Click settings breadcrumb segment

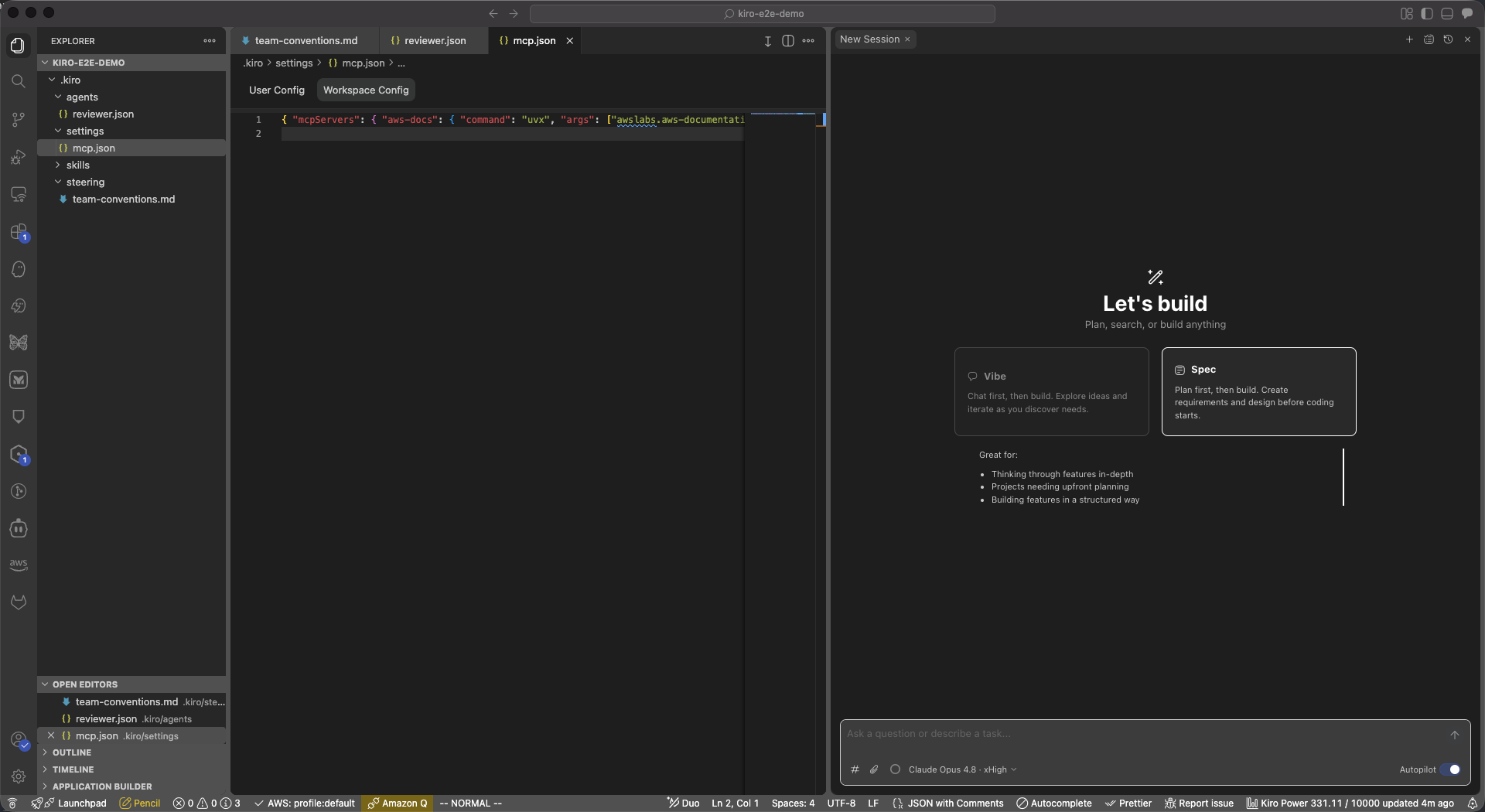294,63
